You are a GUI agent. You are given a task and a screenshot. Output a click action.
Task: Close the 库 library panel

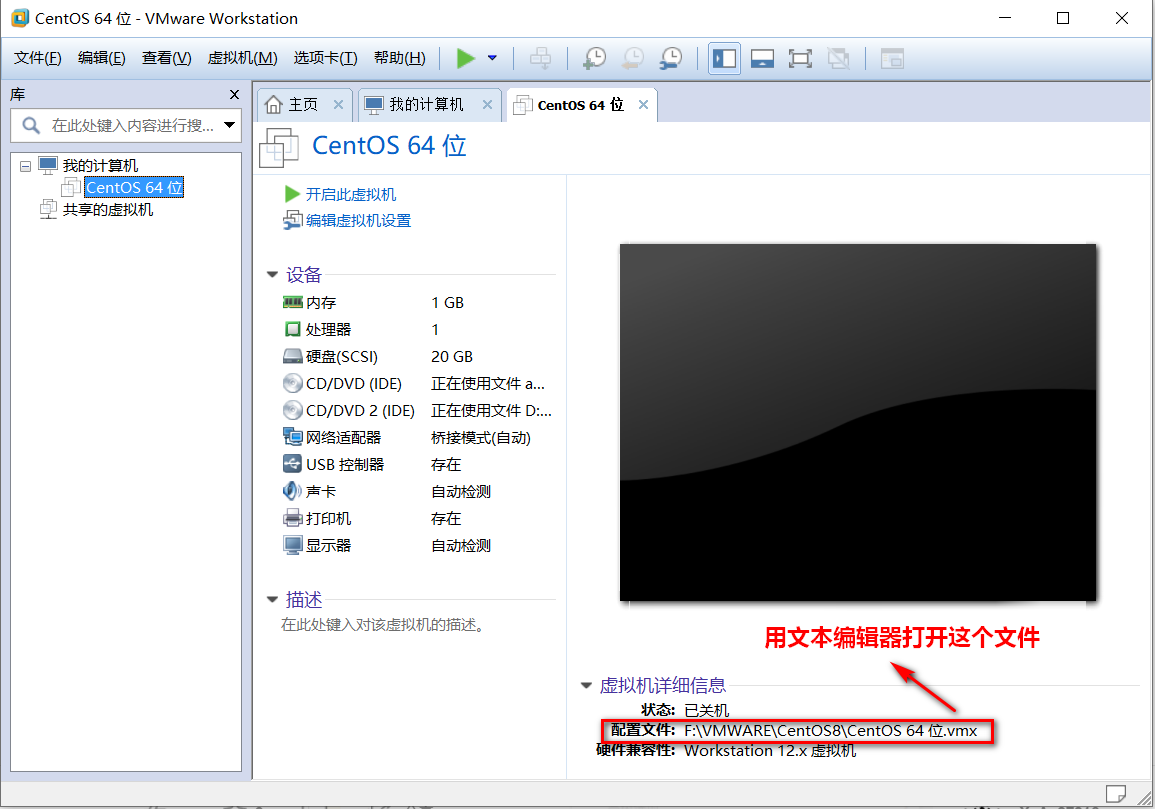click(x=234, y=94)
